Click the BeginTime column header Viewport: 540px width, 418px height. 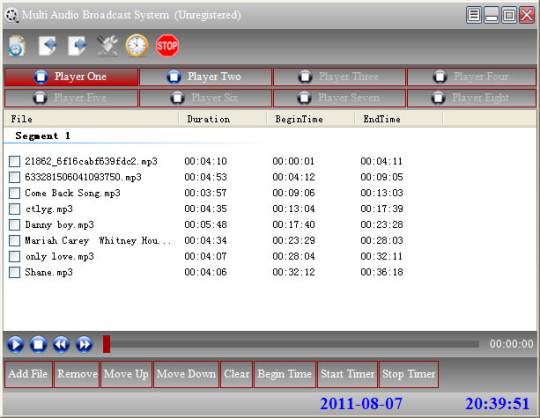click(311, 119)
